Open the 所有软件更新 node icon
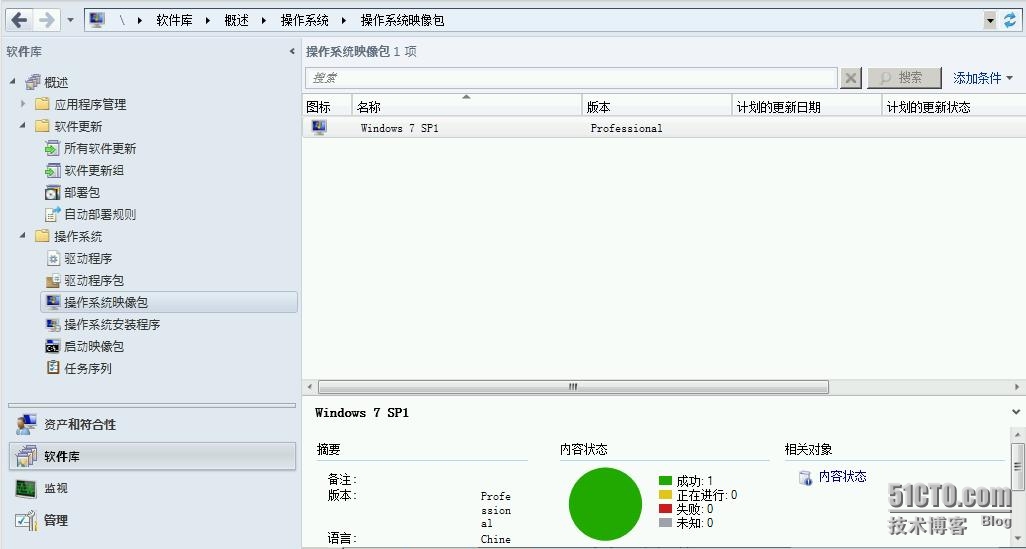This screenshot has width=1026, height=549. point(52,148)
